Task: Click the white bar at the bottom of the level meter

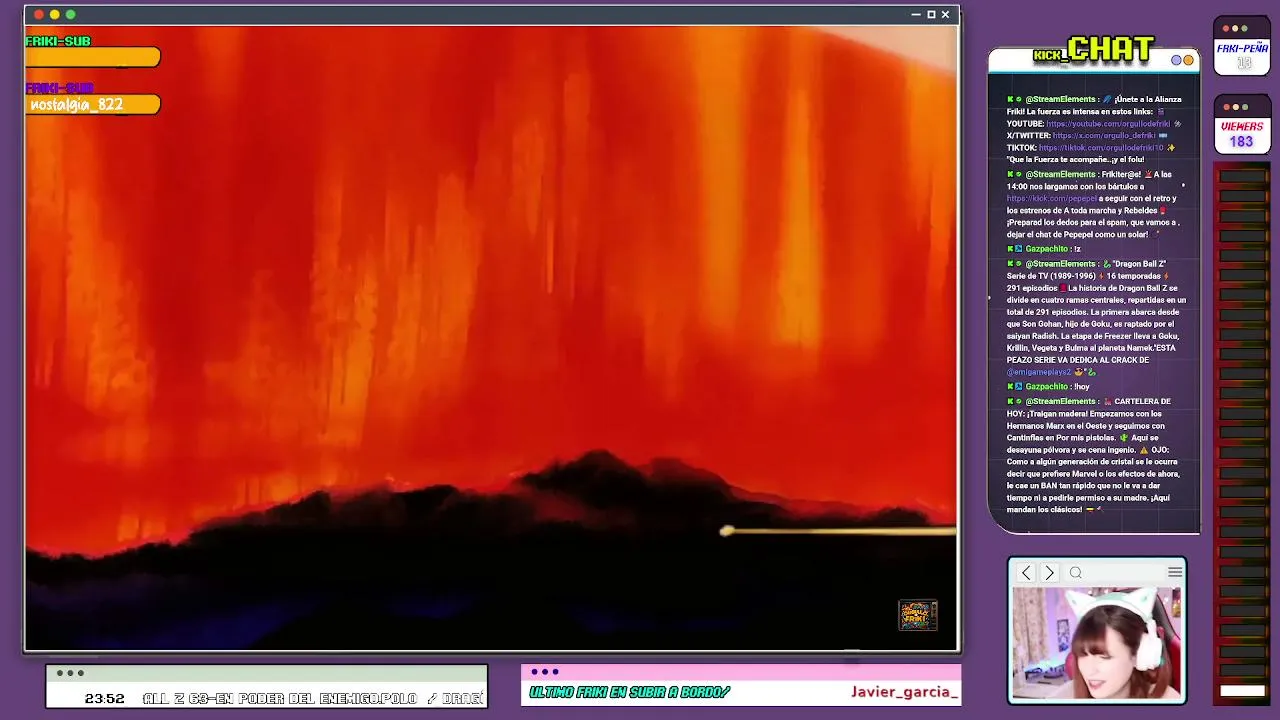Action: click(x=1242, y=690)
